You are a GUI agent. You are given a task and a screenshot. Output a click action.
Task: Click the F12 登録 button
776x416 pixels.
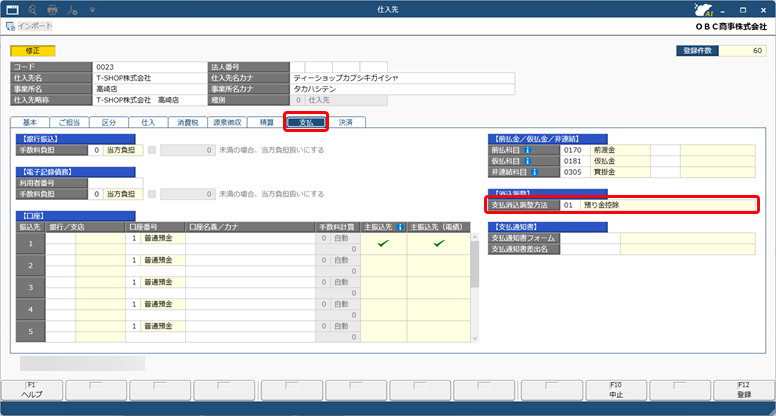coord(744,390)
